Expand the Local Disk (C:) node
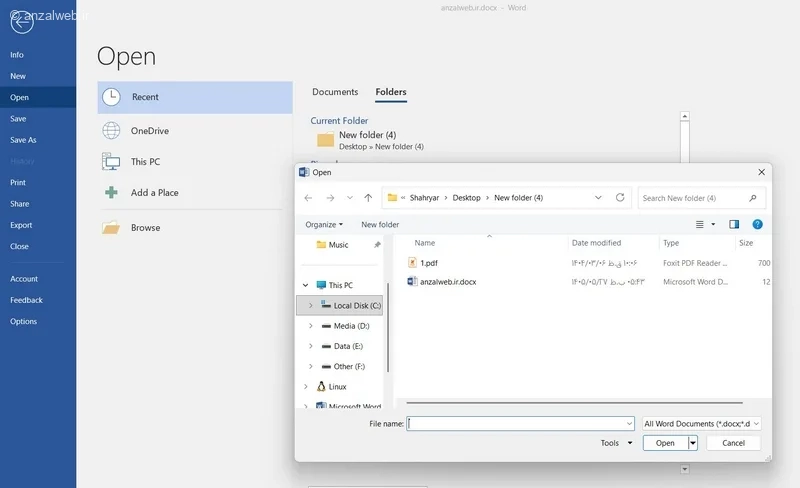800x488 pixels. 311,306
